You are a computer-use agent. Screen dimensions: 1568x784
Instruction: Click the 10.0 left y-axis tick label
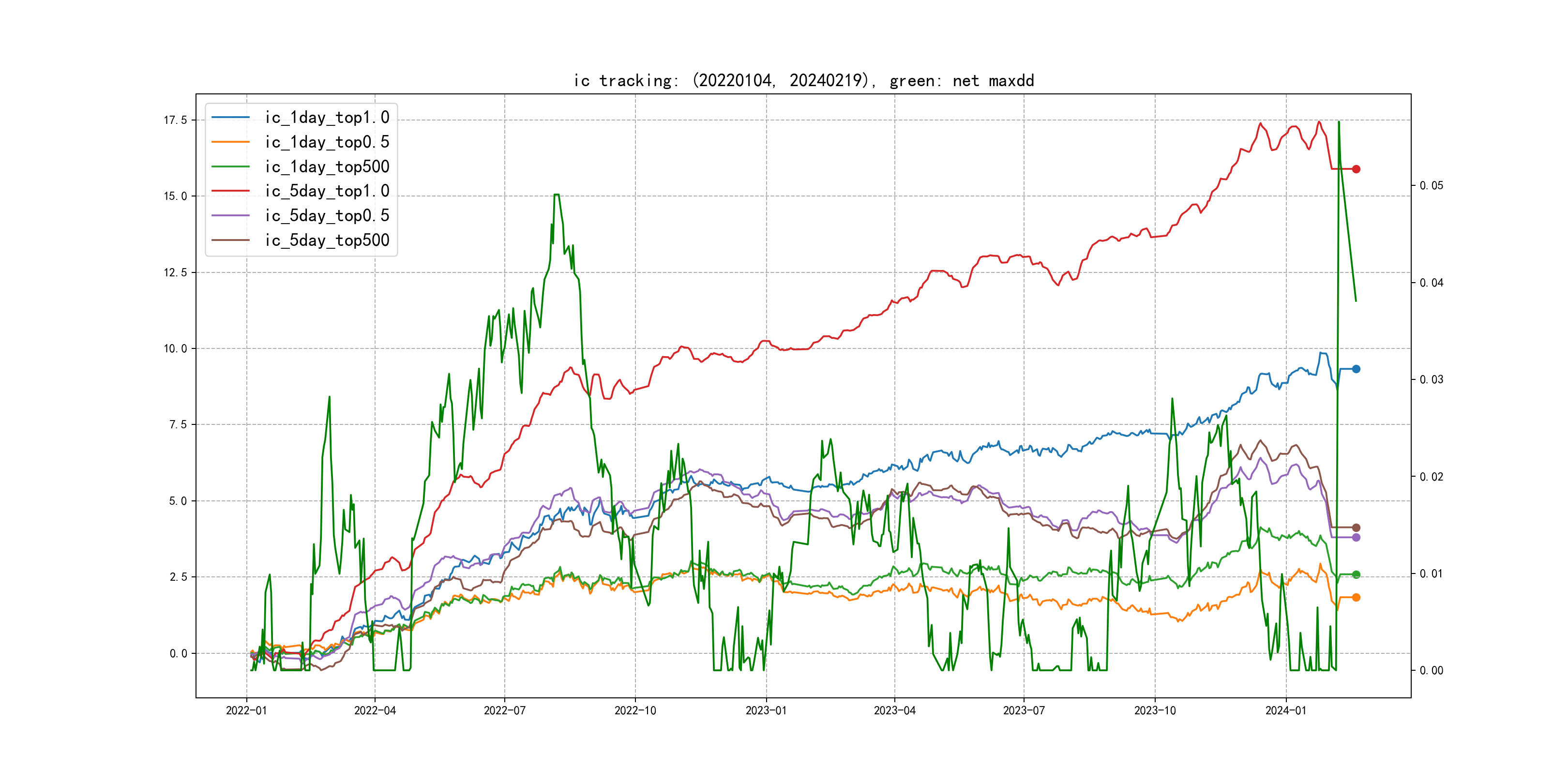coord(175,349)
